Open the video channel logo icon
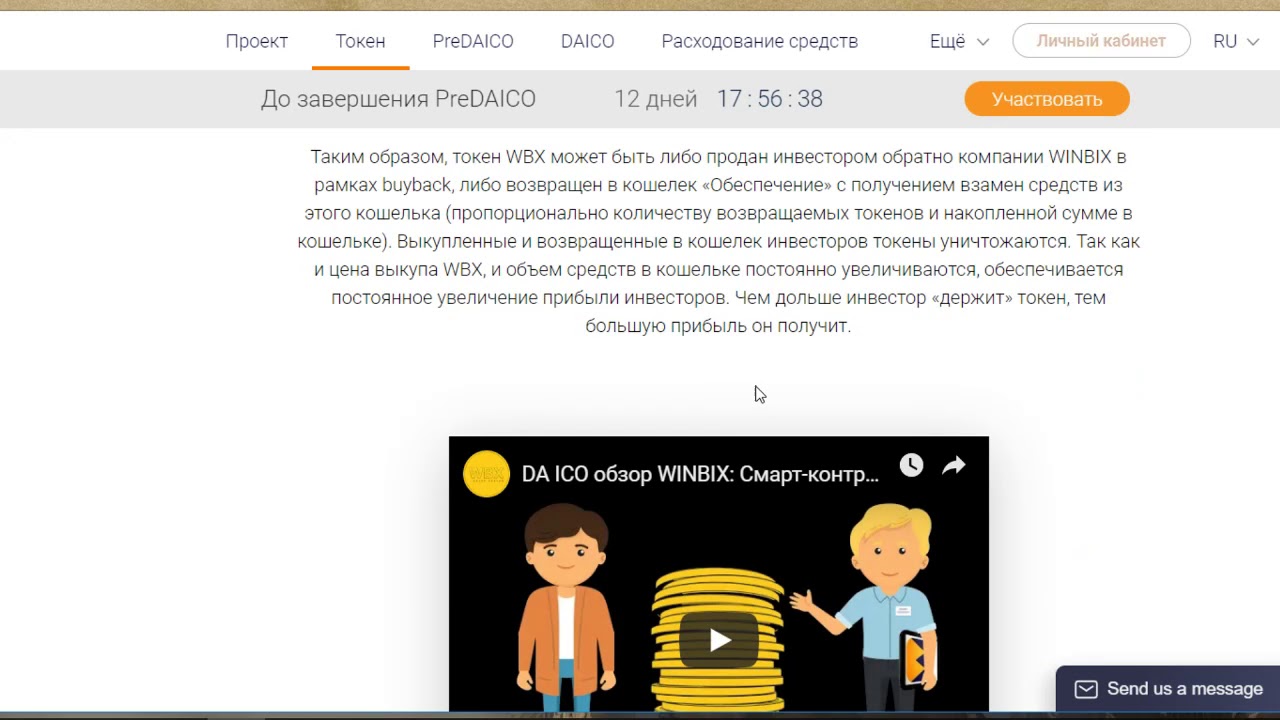This screenshot has height=720, width=1280. [486, 474]
